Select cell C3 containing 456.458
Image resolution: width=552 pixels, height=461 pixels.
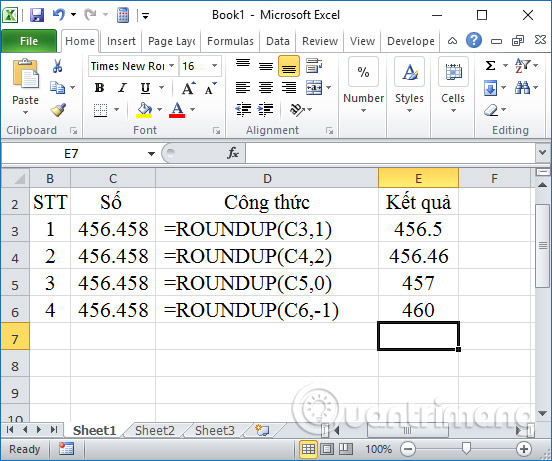coord(113,229)
